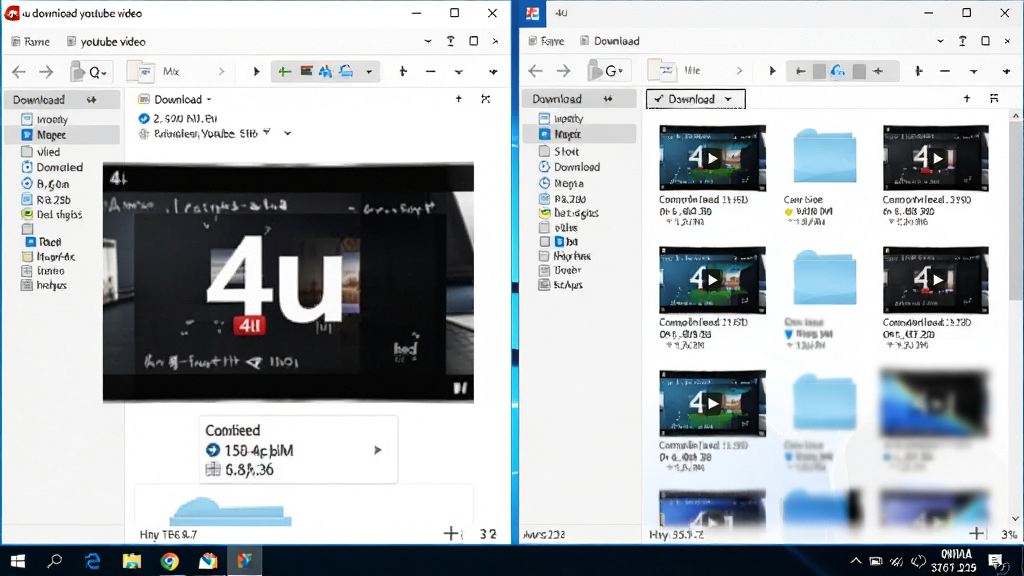Image resolution: width=1024 pixels, height=576 pixels.
Task: Click the picture icon beside the green plus
Action: 306,71
